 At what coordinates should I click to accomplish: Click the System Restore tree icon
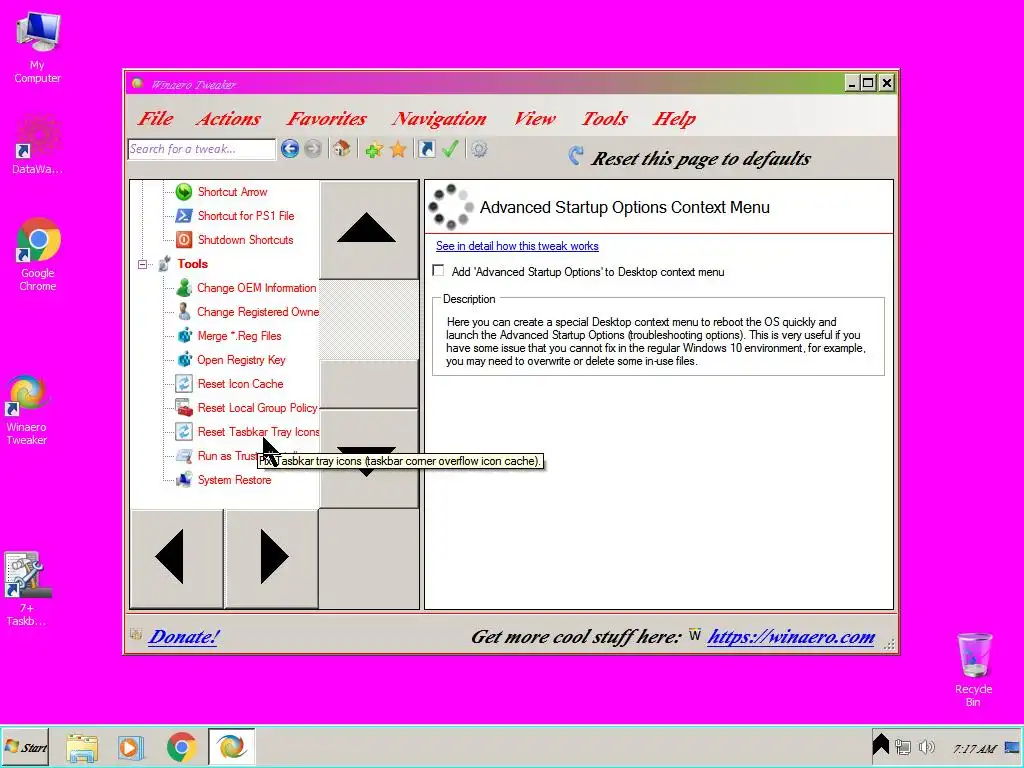coord(184,479)
